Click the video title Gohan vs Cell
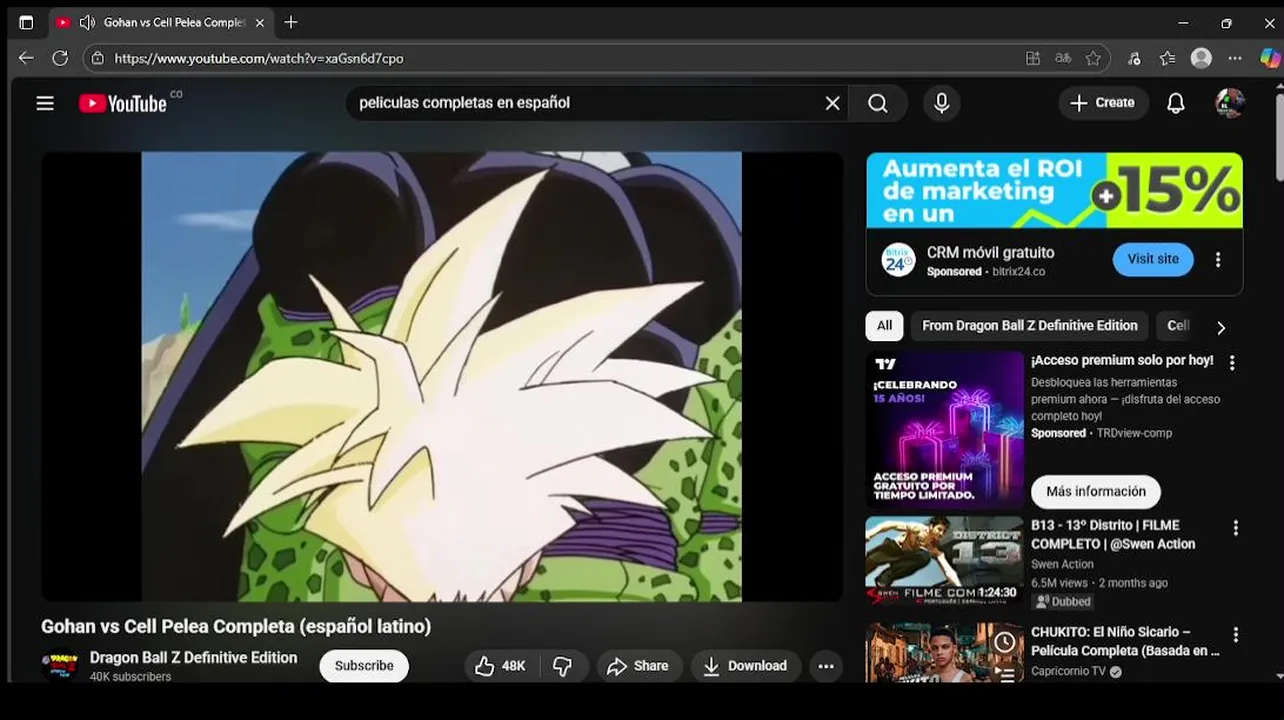1284x720 pixels. (x=236, y=627)
